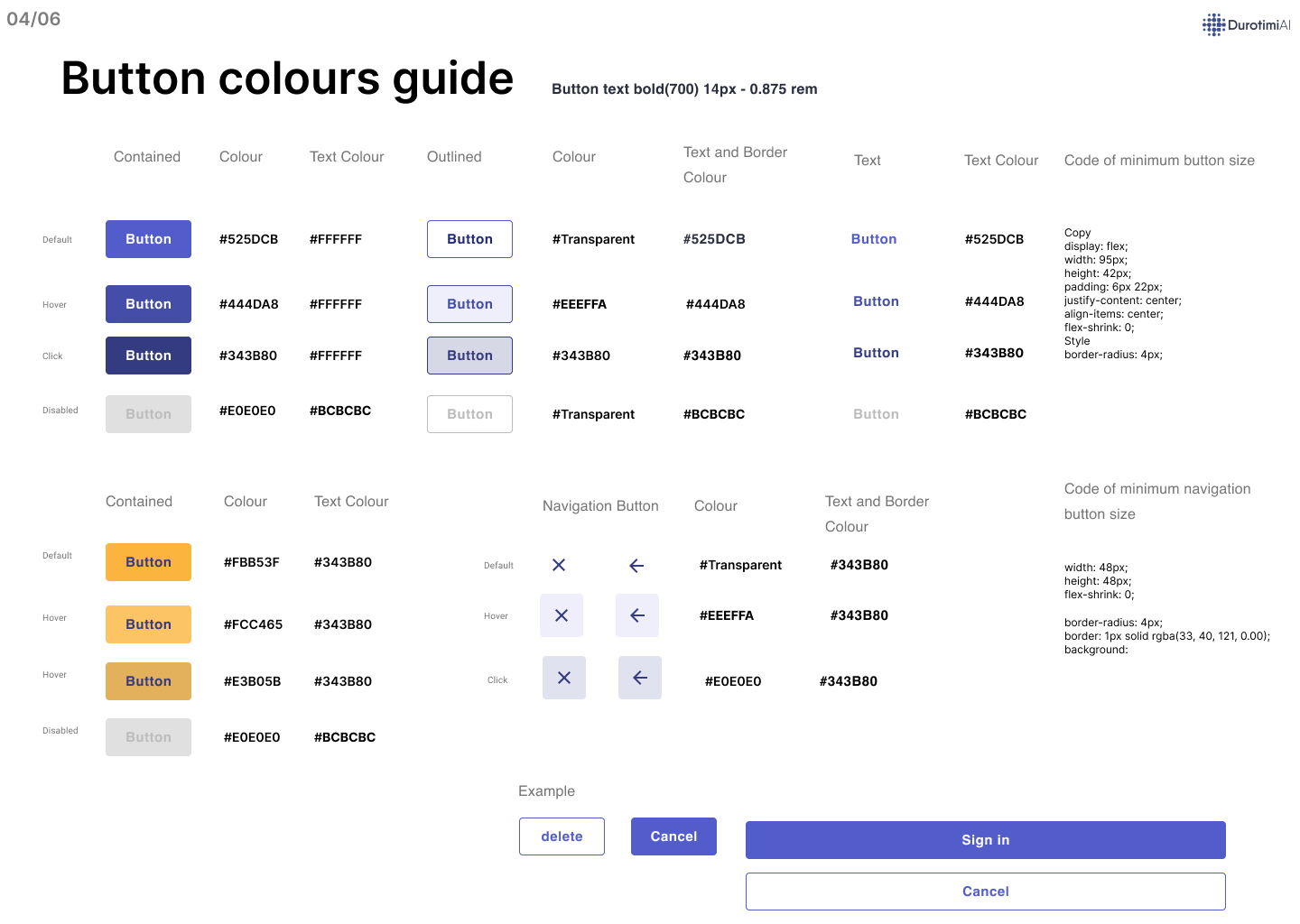Click the #FBB53F colour value

point(252,561)
